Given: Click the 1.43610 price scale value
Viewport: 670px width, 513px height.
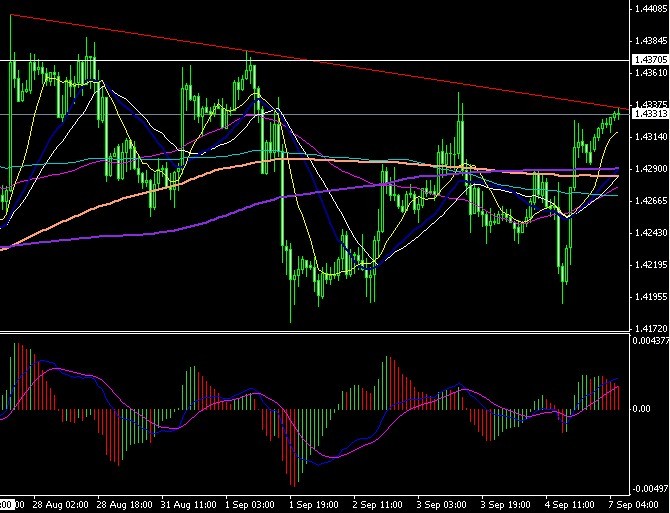Looking at the screenshot, I should point(652,73).
